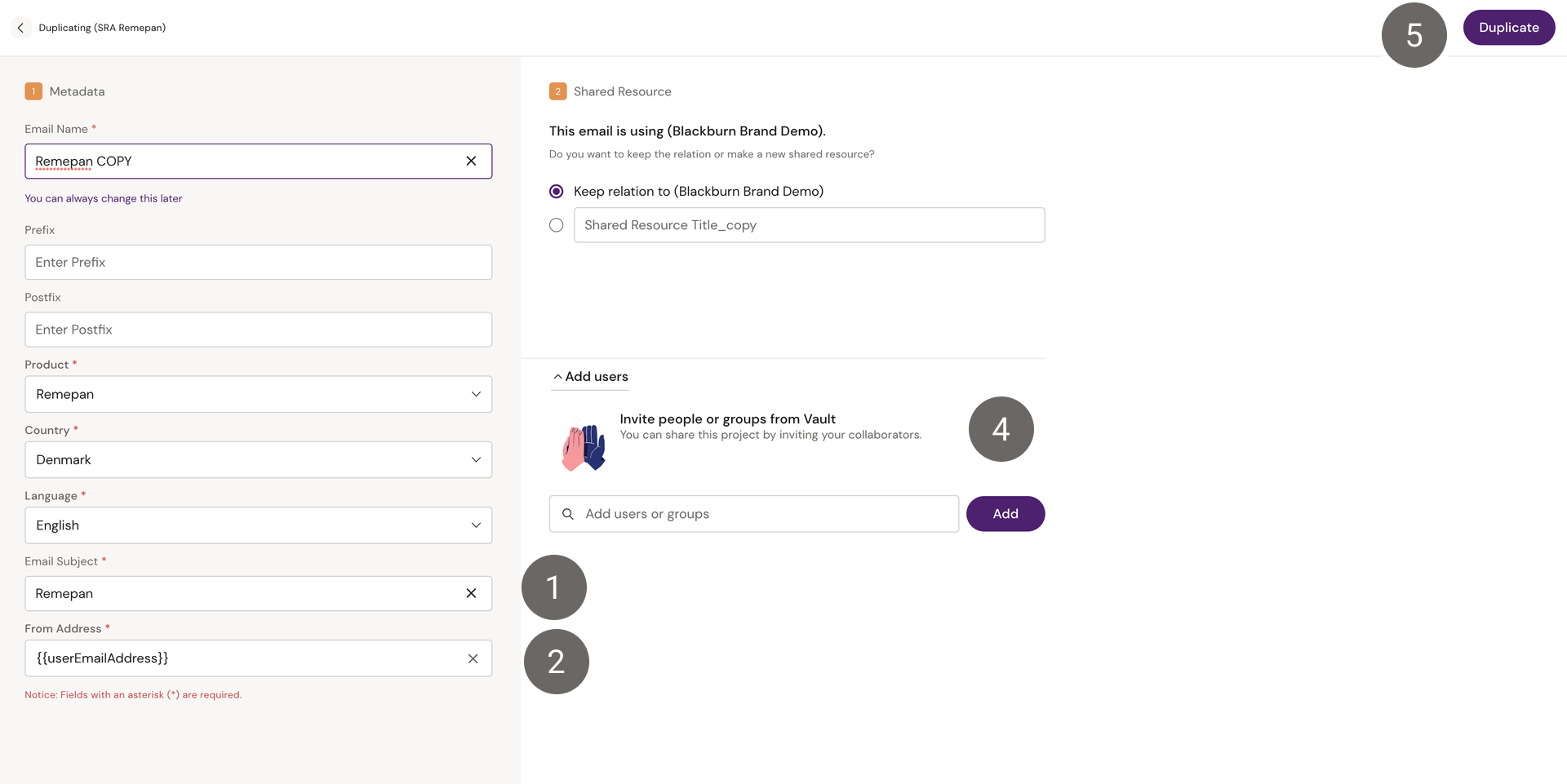1567x784 pixels.
Task: Click the back arrow beside Duplicating title
Action: tap(20, 28)
